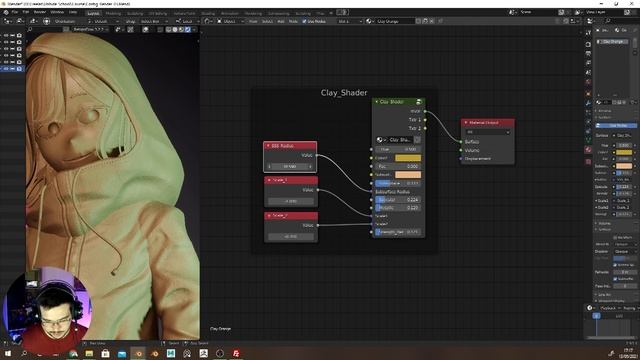Collapse the Scale_1 node
The image size is (640, 360).
269,180
